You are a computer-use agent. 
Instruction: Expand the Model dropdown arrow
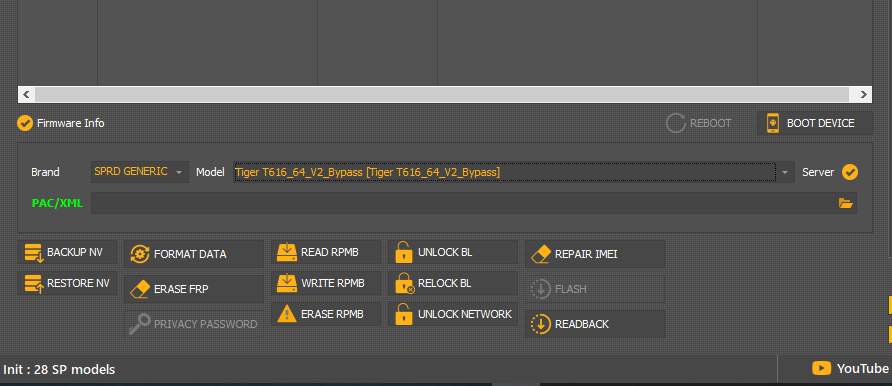[786, 172]
